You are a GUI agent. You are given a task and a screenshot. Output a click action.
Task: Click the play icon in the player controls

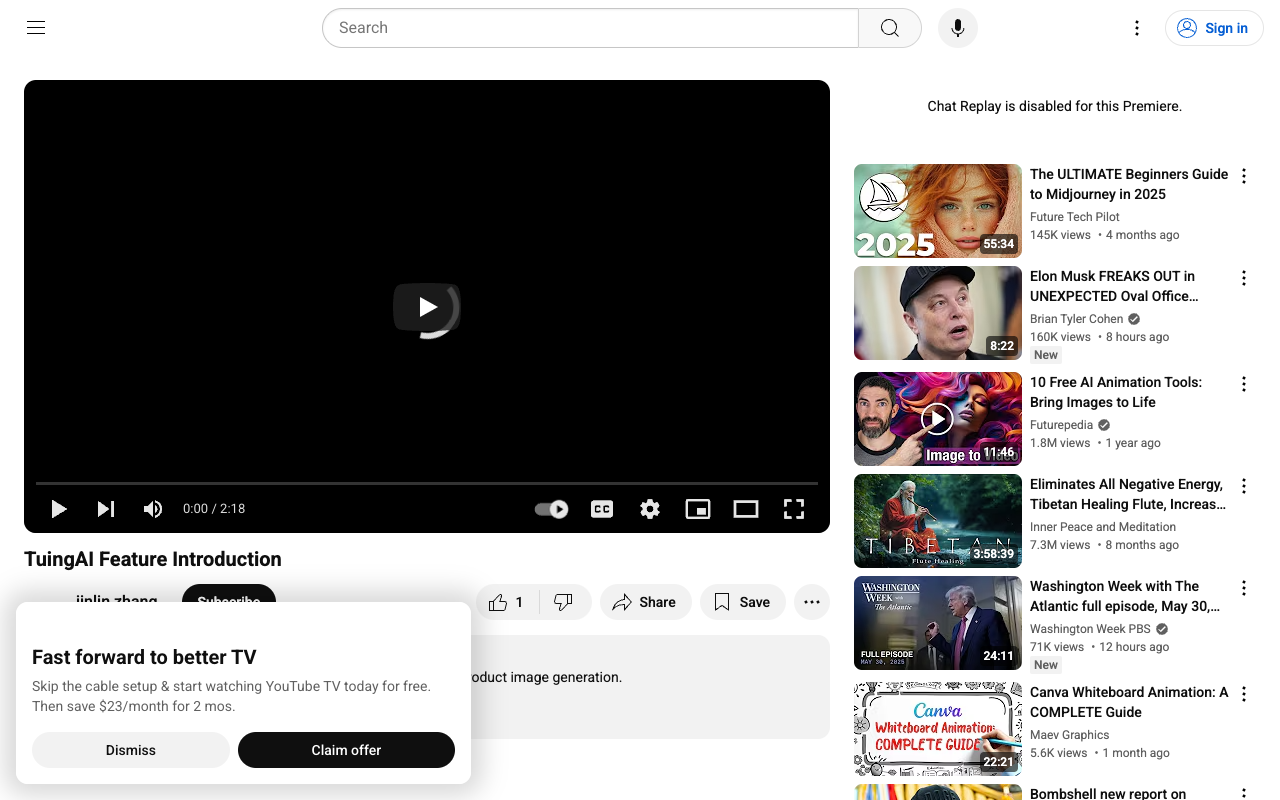point(59,509)
